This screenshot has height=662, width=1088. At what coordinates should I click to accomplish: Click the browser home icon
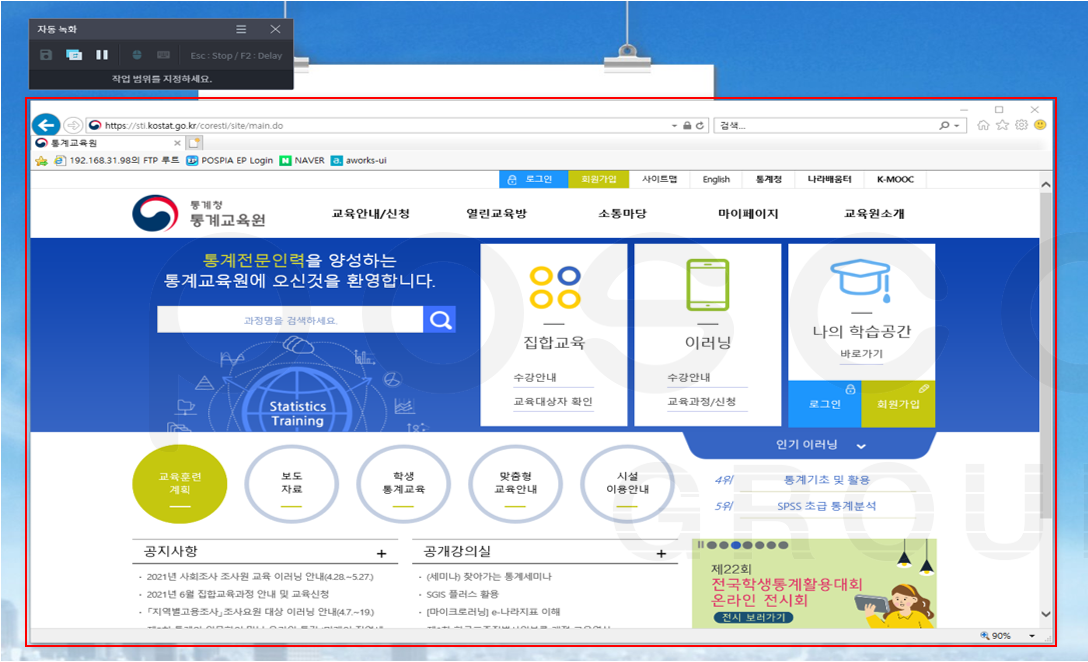[x=983, y=125]
